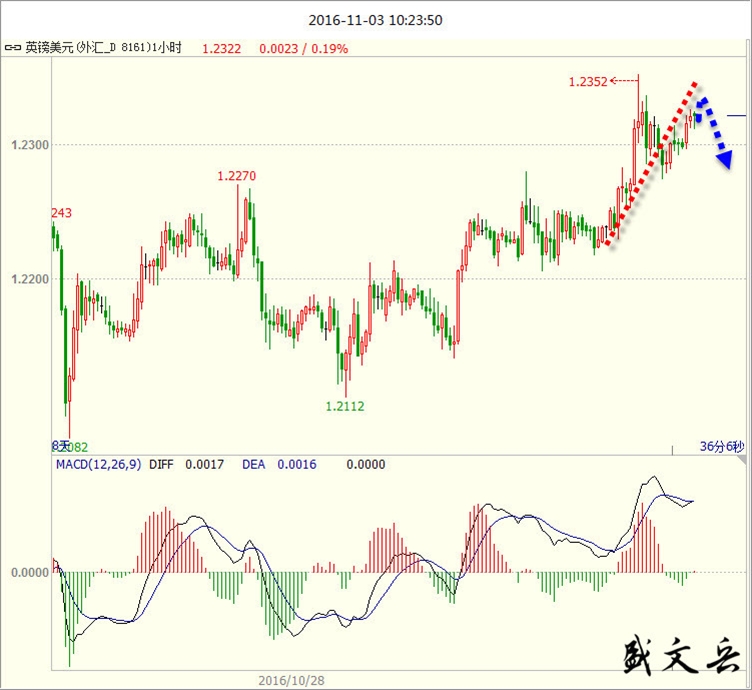Click the peak label 1.2270

[236, 176]
